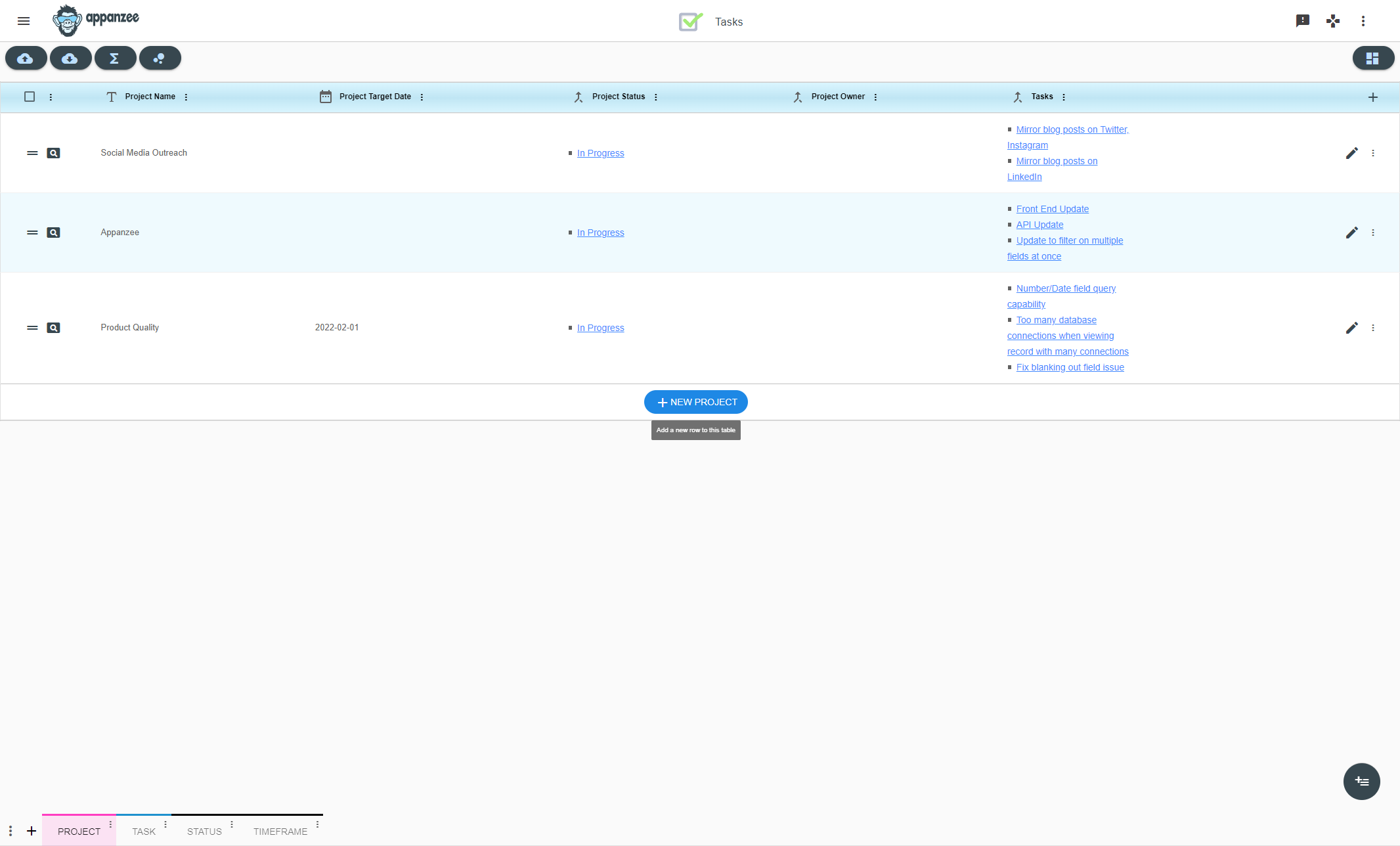Open the bubble chart tool
The width and height of the screenshot is (1400, 846).
(160, 58)
